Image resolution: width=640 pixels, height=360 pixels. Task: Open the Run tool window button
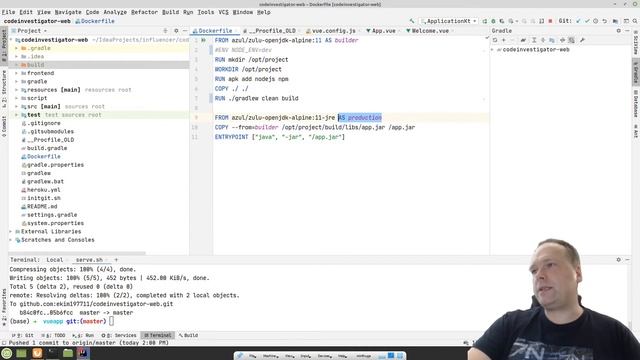click(x=83, y=335)
